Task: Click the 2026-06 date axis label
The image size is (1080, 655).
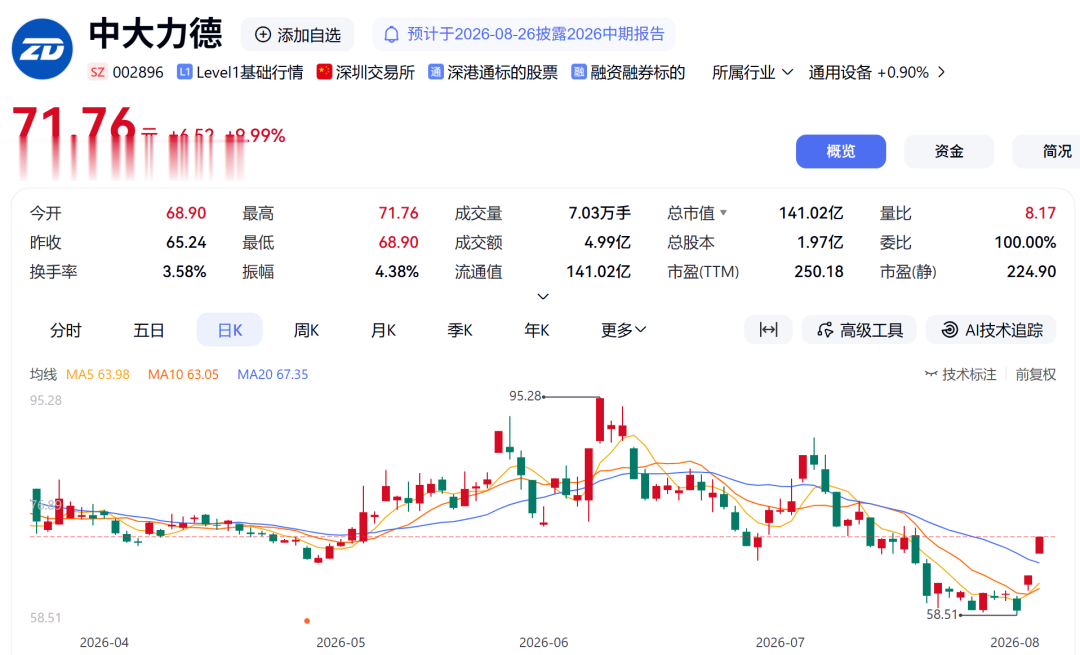Action: [543, 643]
